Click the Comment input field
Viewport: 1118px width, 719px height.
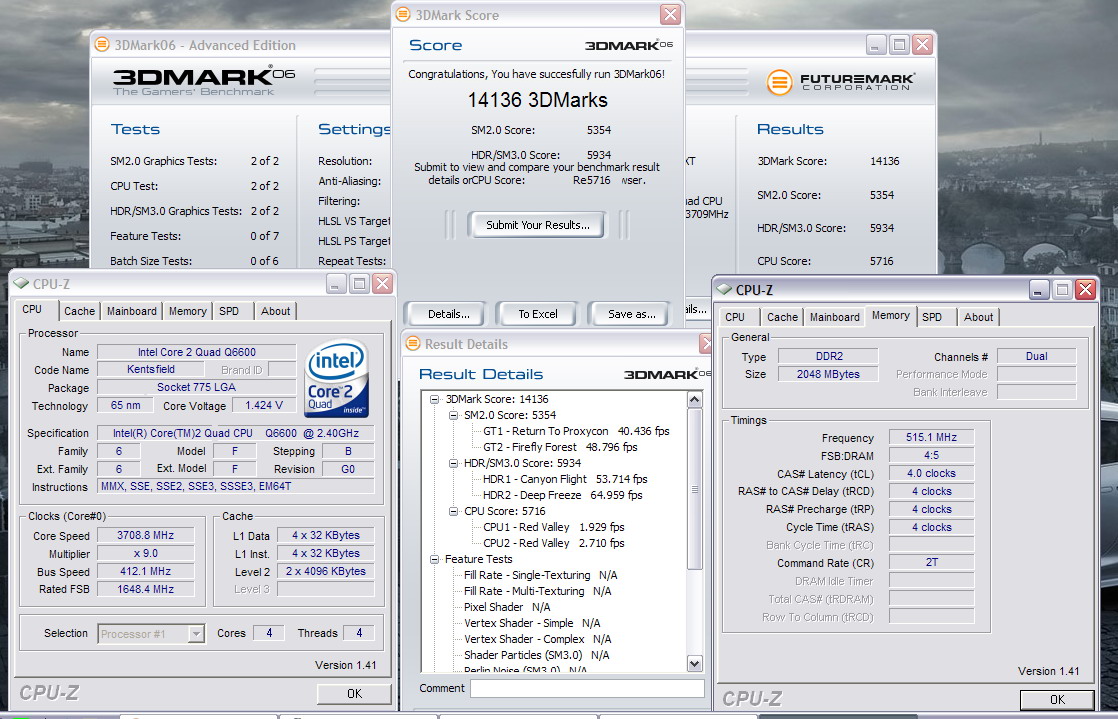tap(587, 688)
